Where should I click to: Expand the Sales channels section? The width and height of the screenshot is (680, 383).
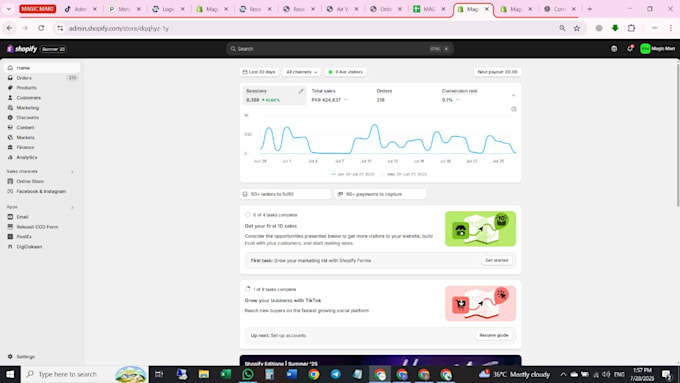pos(72,172)
